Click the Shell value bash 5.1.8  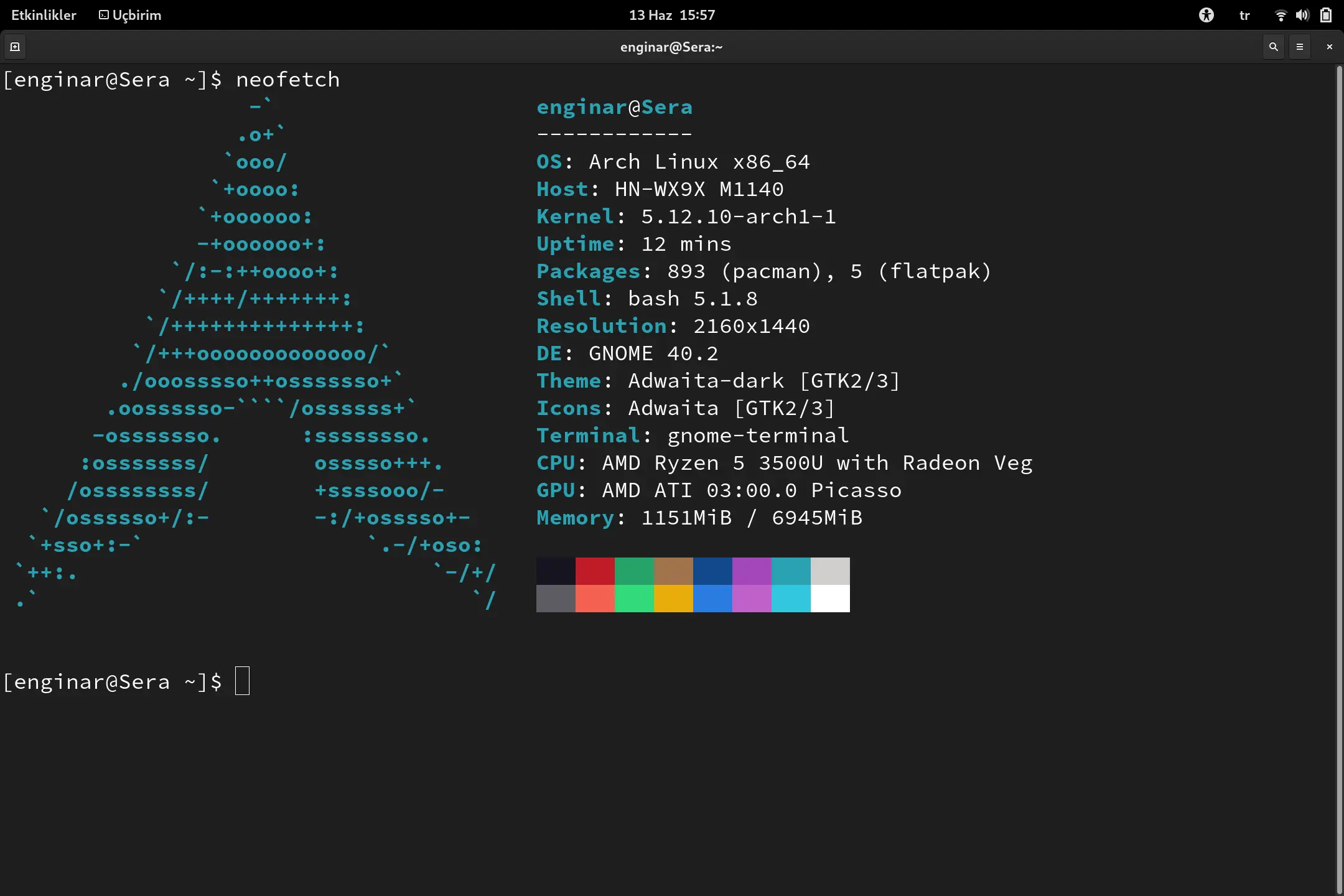[x=693, y=299]
